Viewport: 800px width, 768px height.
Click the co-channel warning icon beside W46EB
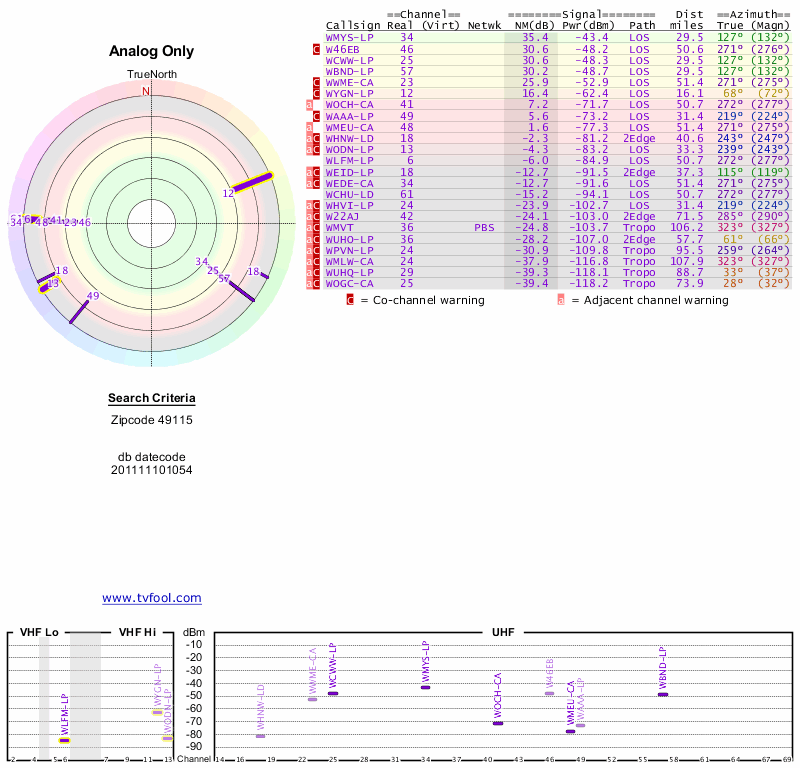[317, 48]
